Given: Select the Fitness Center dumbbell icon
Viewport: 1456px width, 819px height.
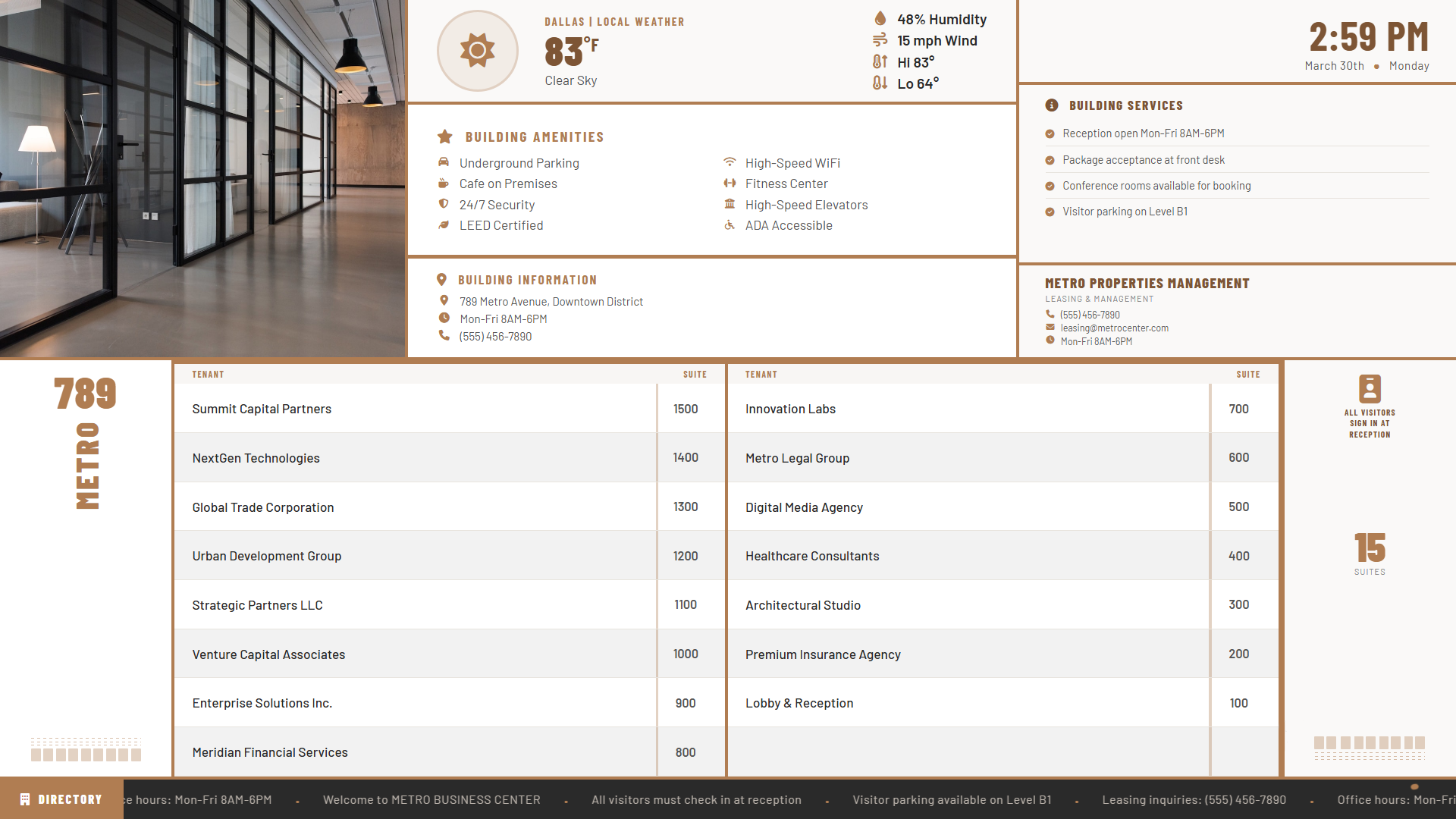Looking at the screenshot, I should 730,183.
